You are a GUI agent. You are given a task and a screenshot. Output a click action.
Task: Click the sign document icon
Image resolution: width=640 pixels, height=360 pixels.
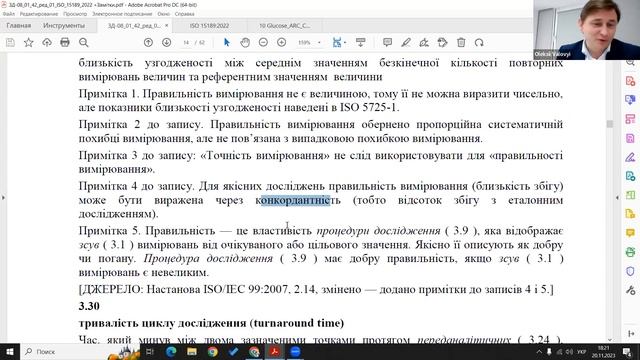point(424,42)
